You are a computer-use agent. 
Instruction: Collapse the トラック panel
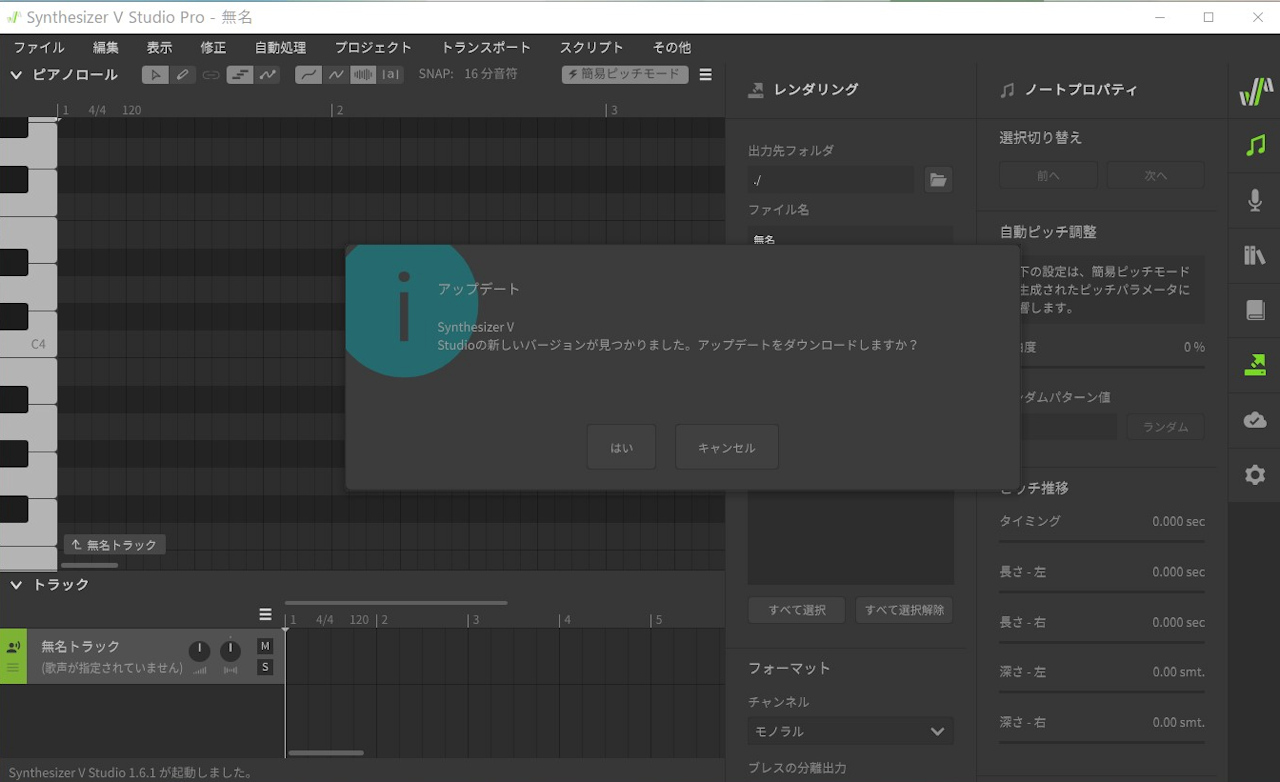click(x=16, y=585)
